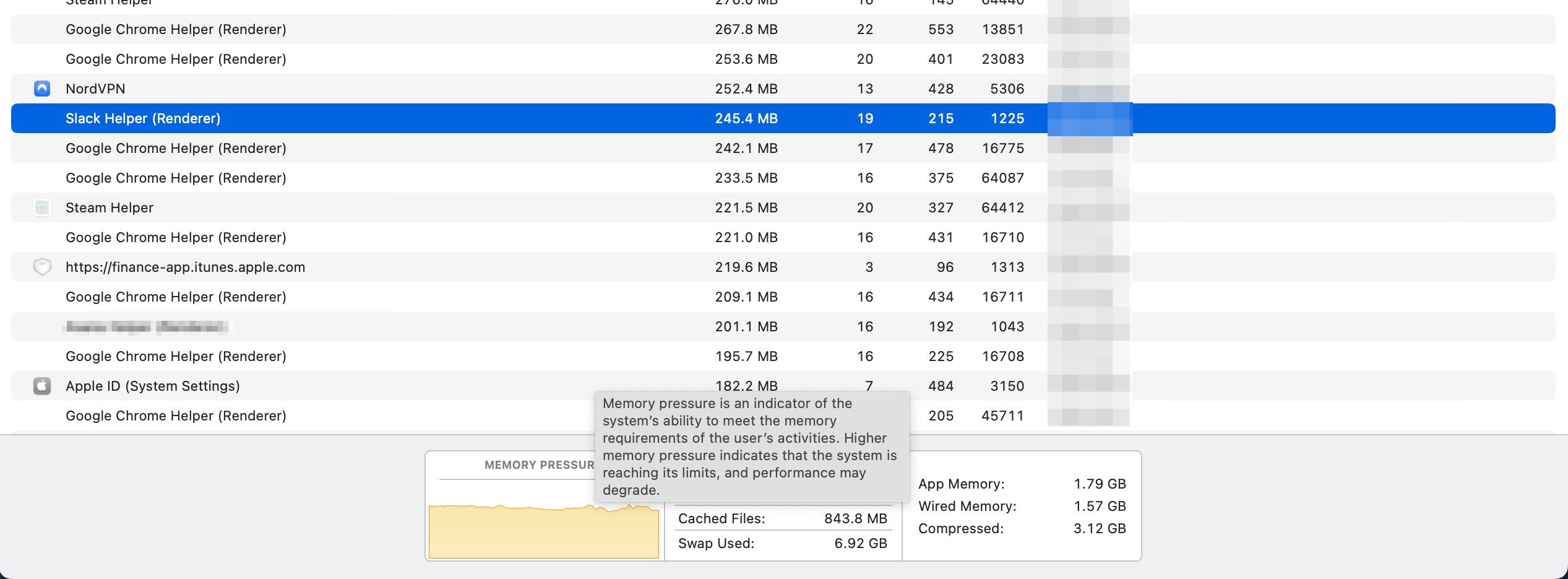Select the Steam Helper 221.5 MB process

(x=110, y=207)
